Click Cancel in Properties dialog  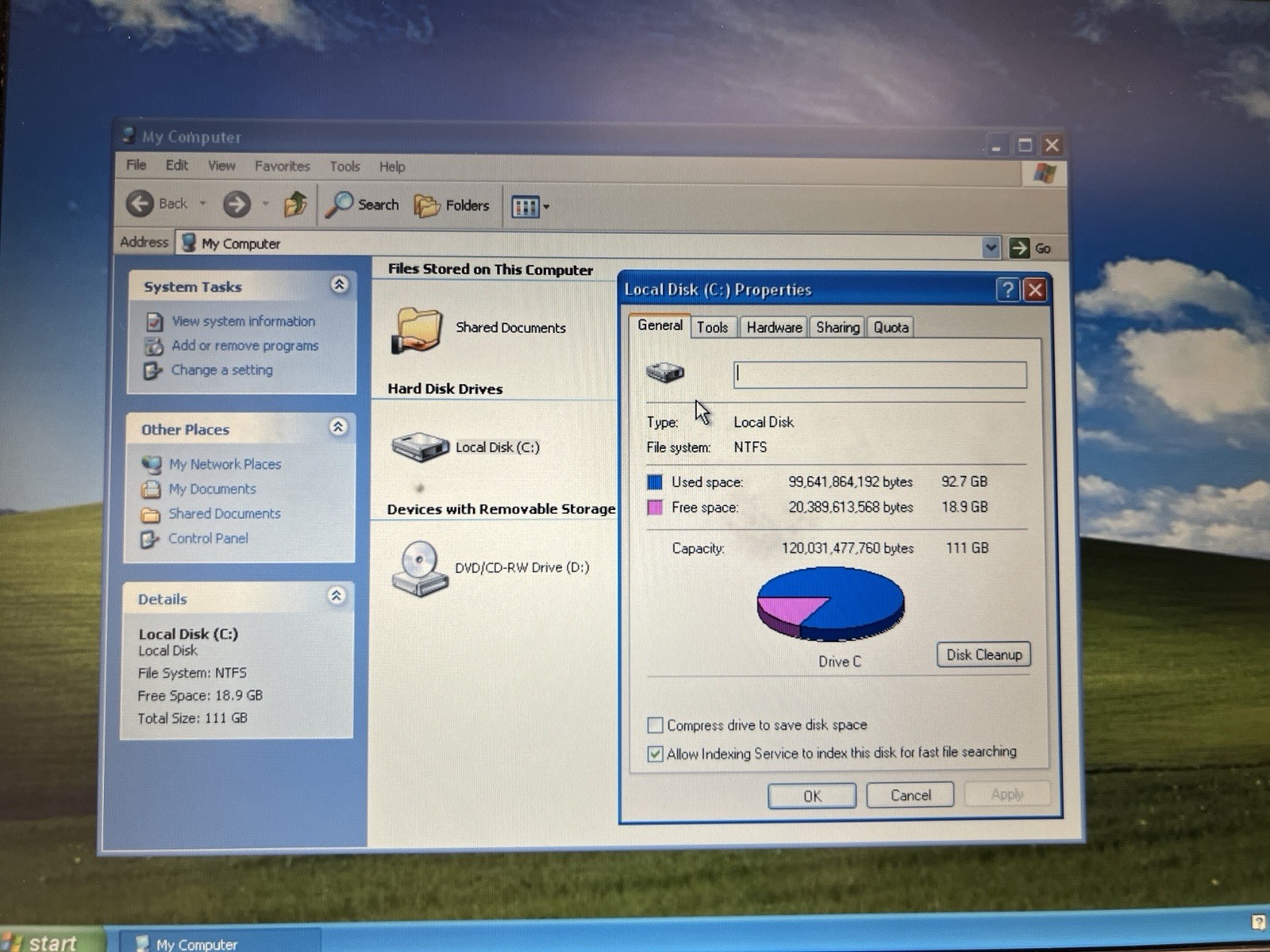pos(910,795)
